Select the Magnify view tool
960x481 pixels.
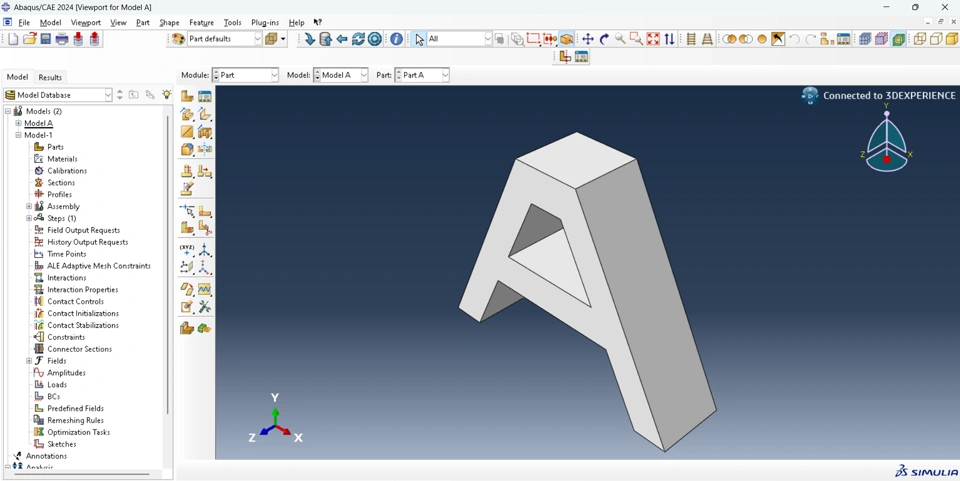coord(620,39)
